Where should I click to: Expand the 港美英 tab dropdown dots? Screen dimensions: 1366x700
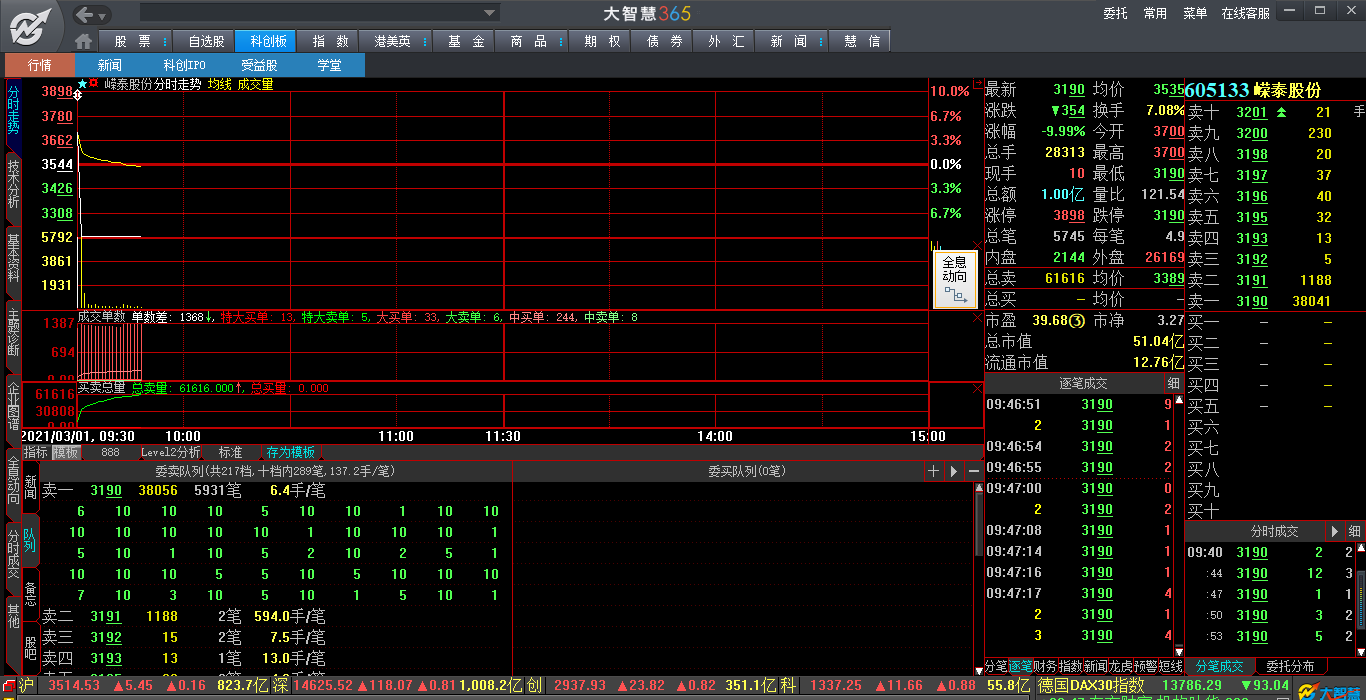(426, 41)
